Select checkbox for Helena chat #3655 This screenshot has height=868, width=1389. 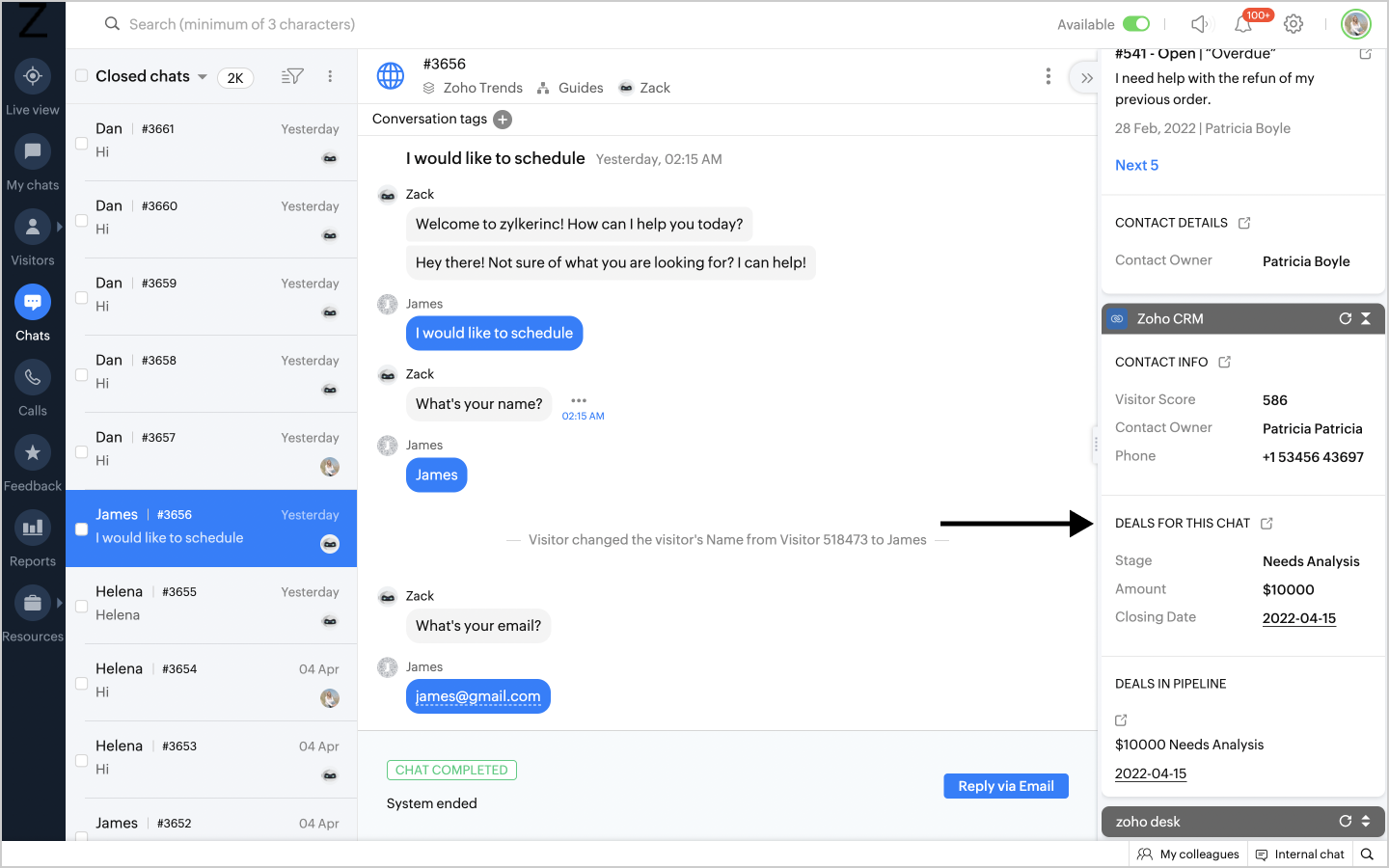pos(82,606)
